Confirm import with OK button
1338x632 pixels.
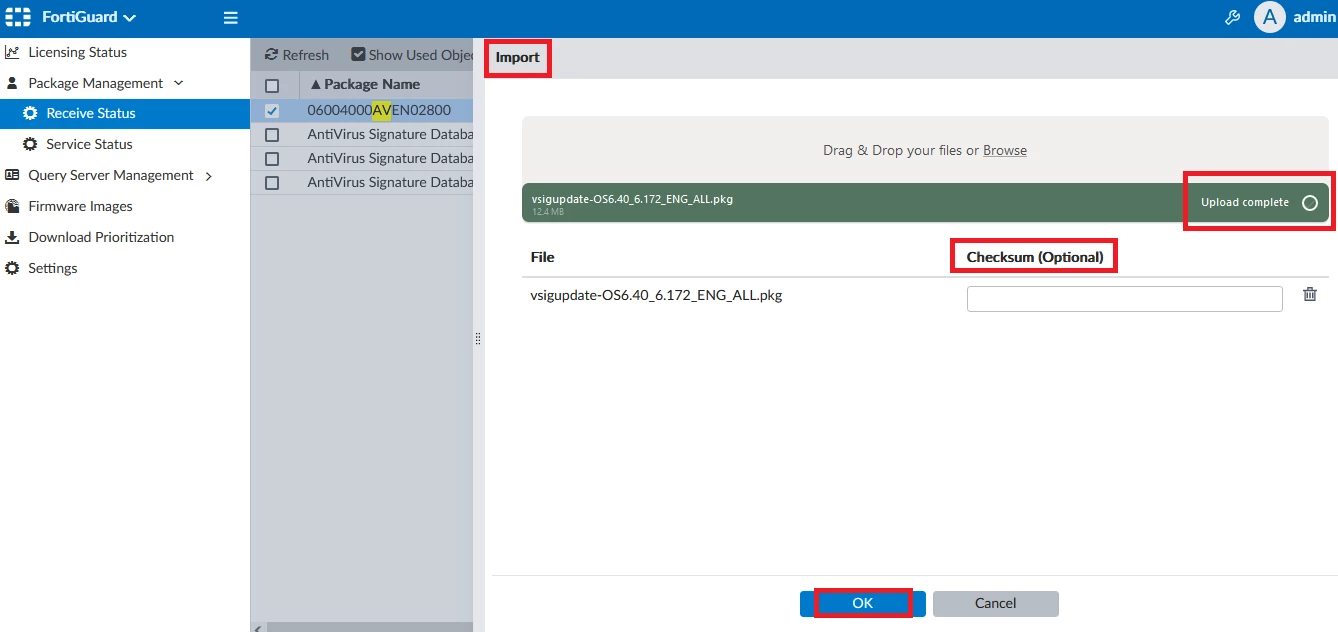862,603
